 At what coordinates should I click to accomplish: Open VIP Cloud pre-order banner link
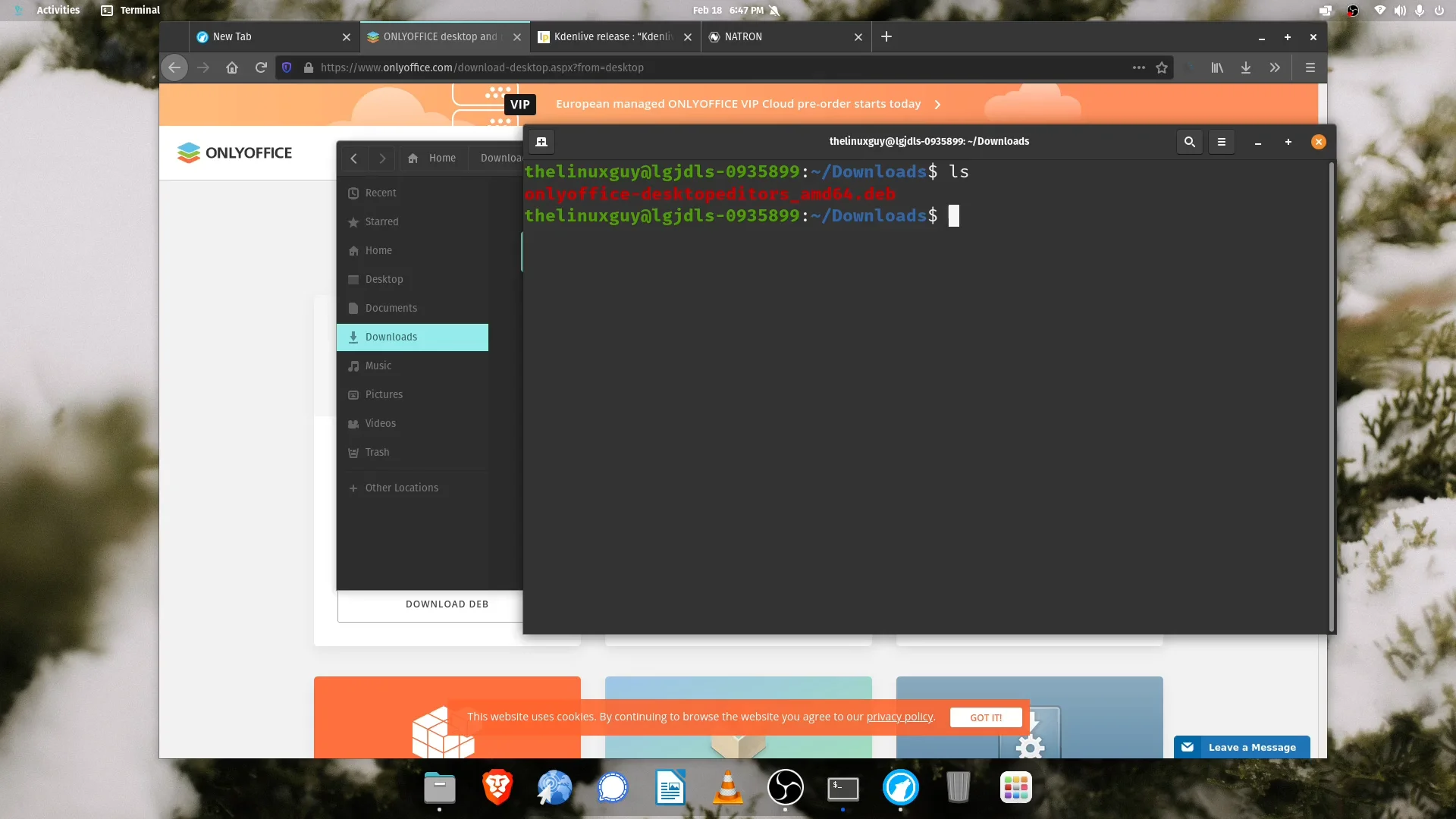(748, 105)
